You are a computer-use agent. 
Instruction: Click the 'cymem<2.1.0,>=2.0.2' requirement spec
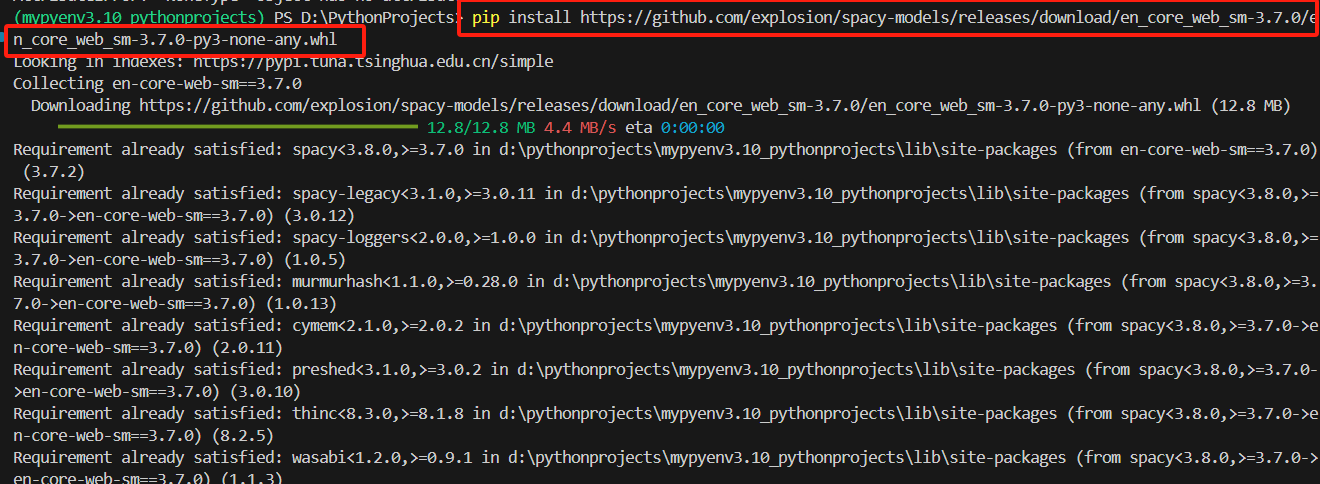tap(378, 326)
